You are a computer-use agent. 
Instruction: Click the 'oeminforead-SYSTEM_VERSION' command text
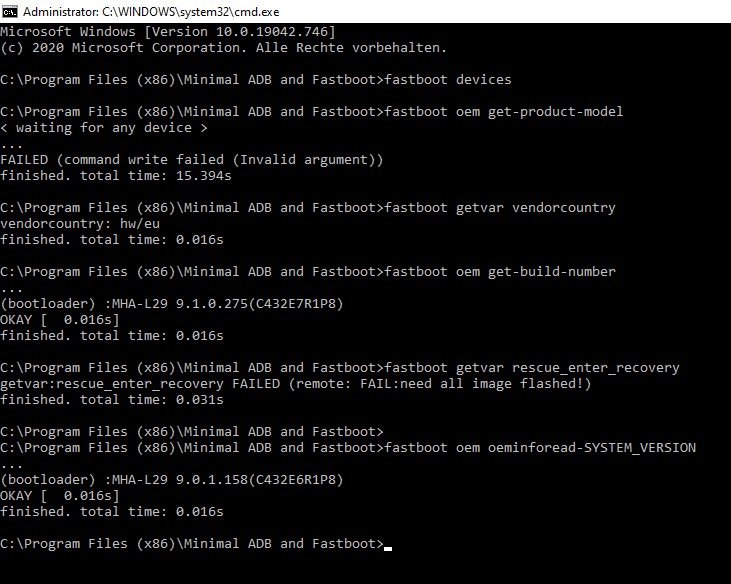(592, 448)
